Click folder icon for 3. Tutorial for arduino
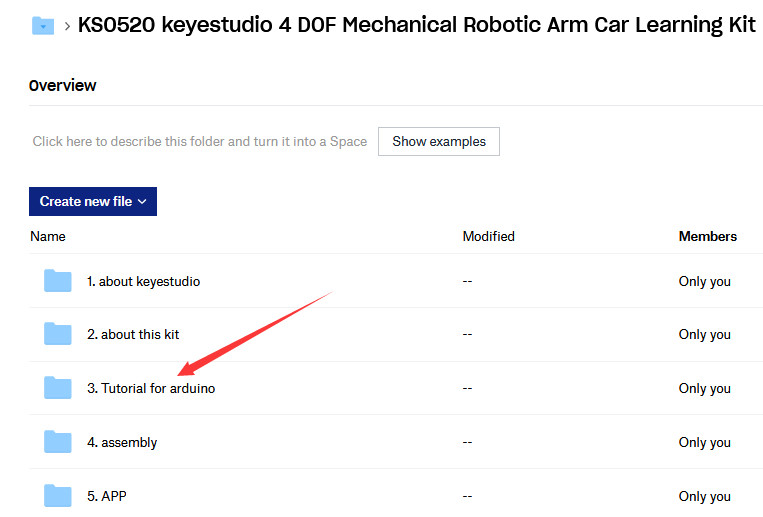The width and height of the screenshot is (763, 517). coord(58,388)
